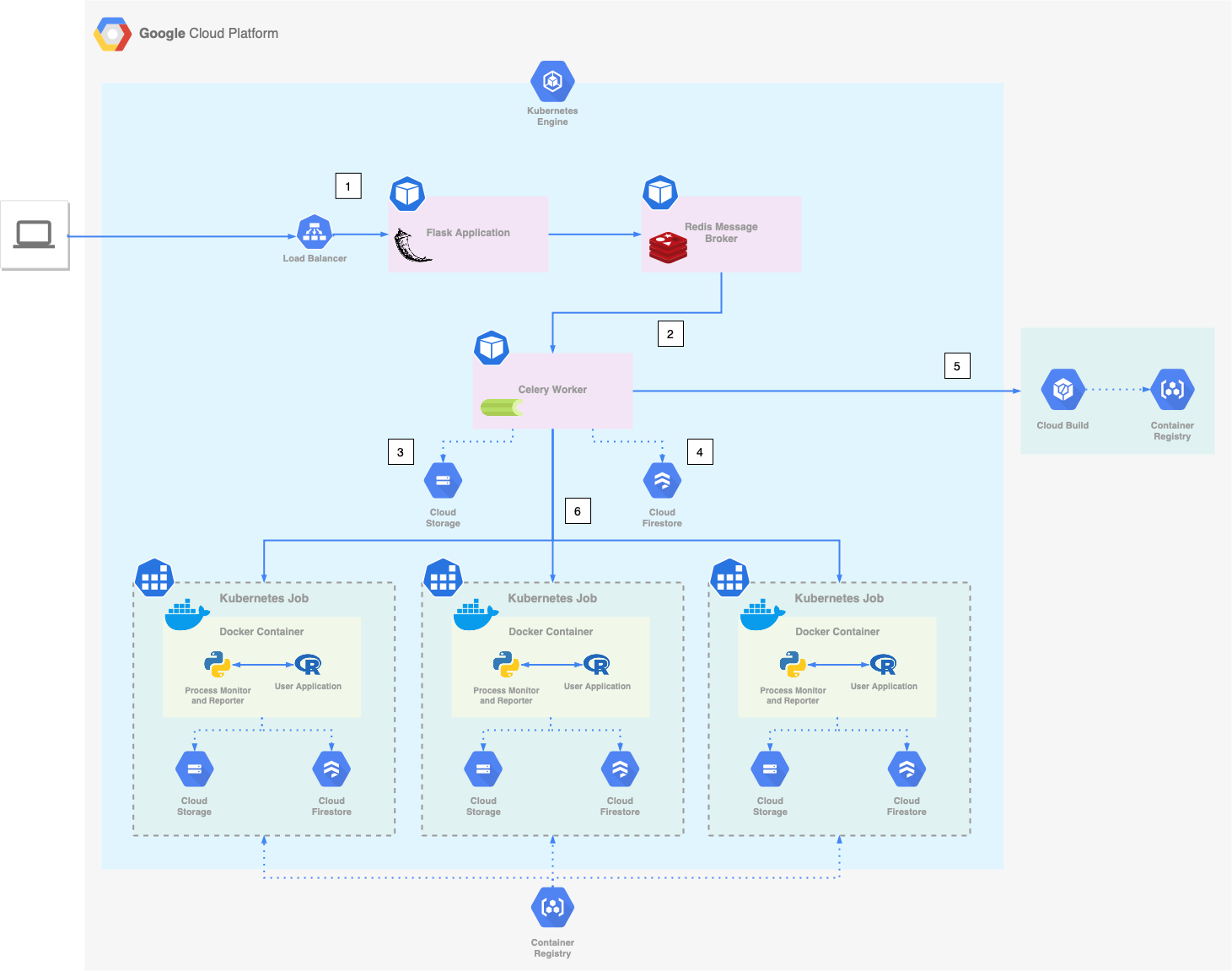Click "Docker Container" text in the middle job
Viewport: 1232px width, 971px height.
point(551,632)
